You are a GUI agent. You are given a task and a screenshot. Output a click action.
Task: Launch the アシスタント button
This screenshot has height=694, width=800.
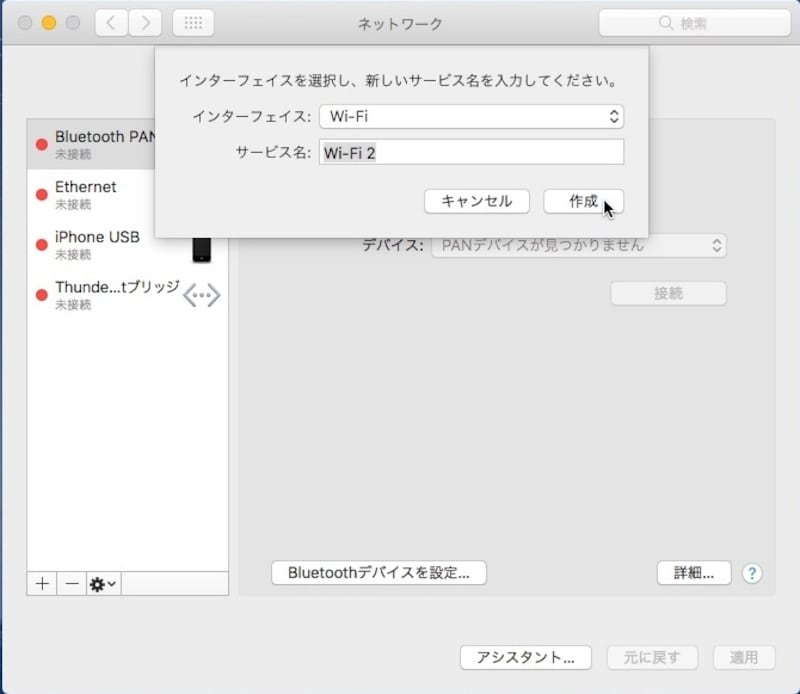pyautogui.click(x=525, y=657)
